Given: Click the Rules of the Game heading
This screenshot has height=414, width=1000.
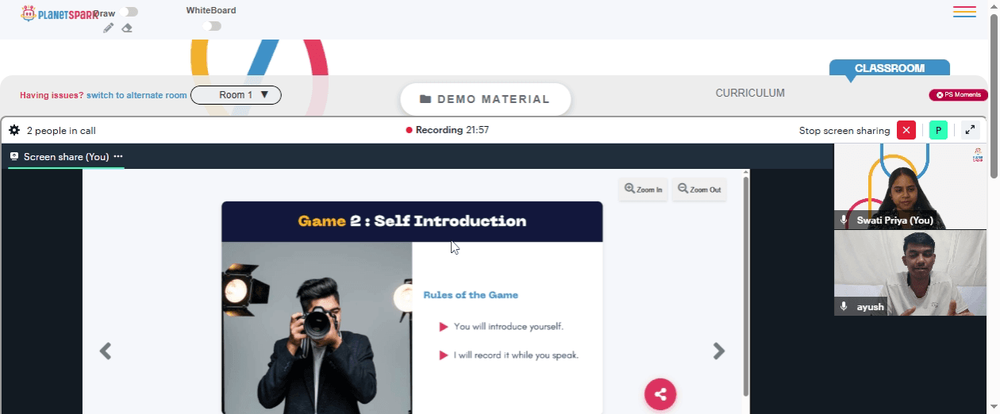Looking at the screenshot, I should (x=471, y=295).
